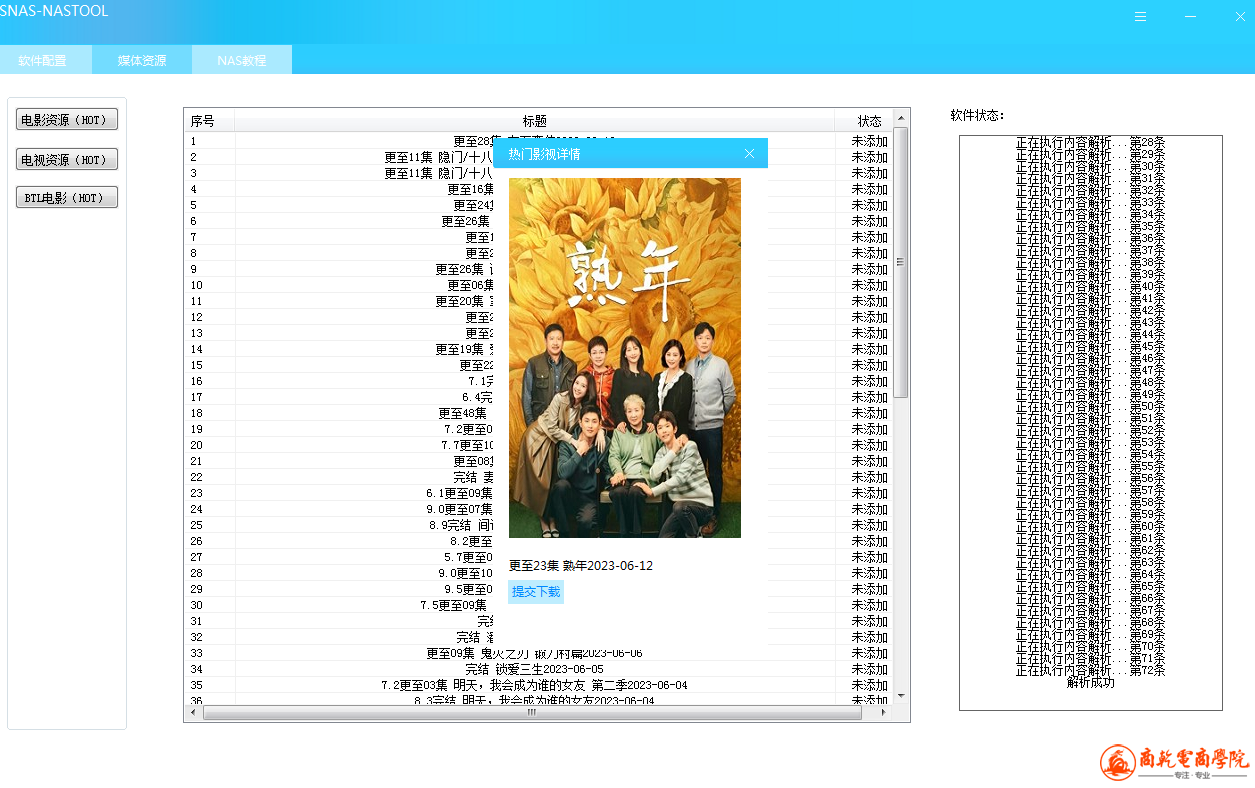Screen dimensions: 1255x788
Task: Switch to the 媒体资源 tab
Action: 142,60
